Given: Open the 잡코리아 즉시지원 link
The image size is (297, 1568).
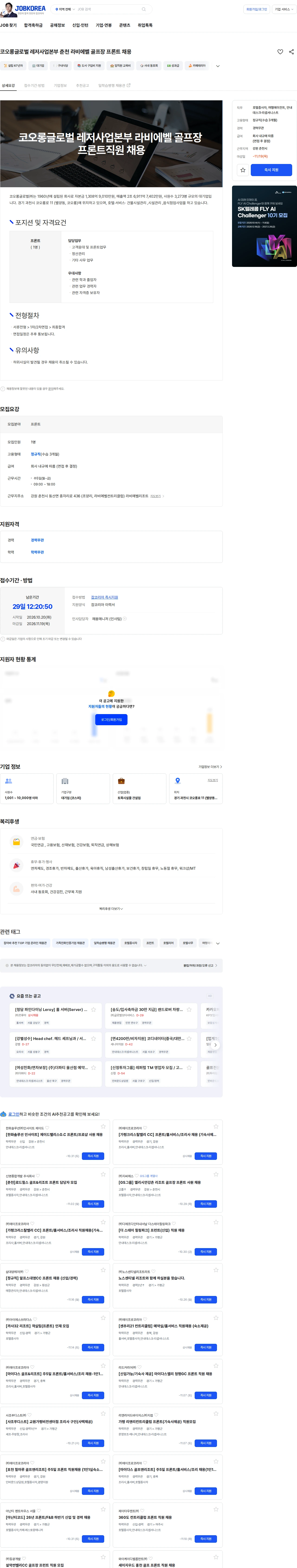Looking at the screenshot, I should click(105, 597).
